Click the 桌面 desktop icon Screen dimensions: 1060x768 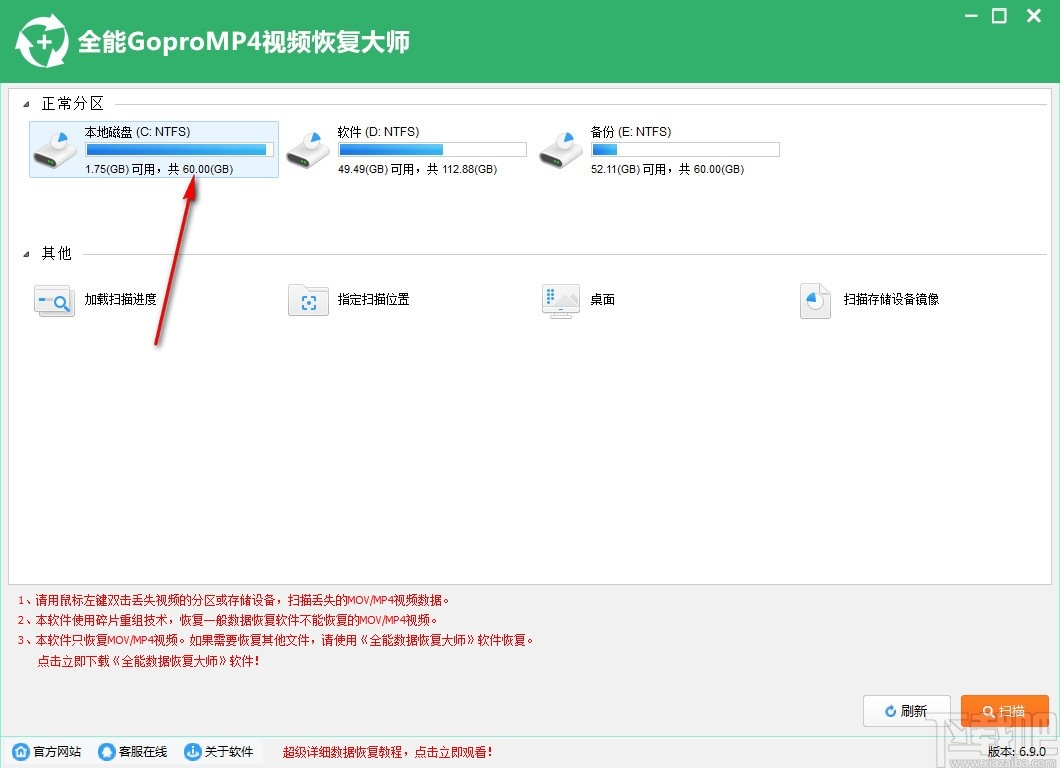click(x=561, y=301)
